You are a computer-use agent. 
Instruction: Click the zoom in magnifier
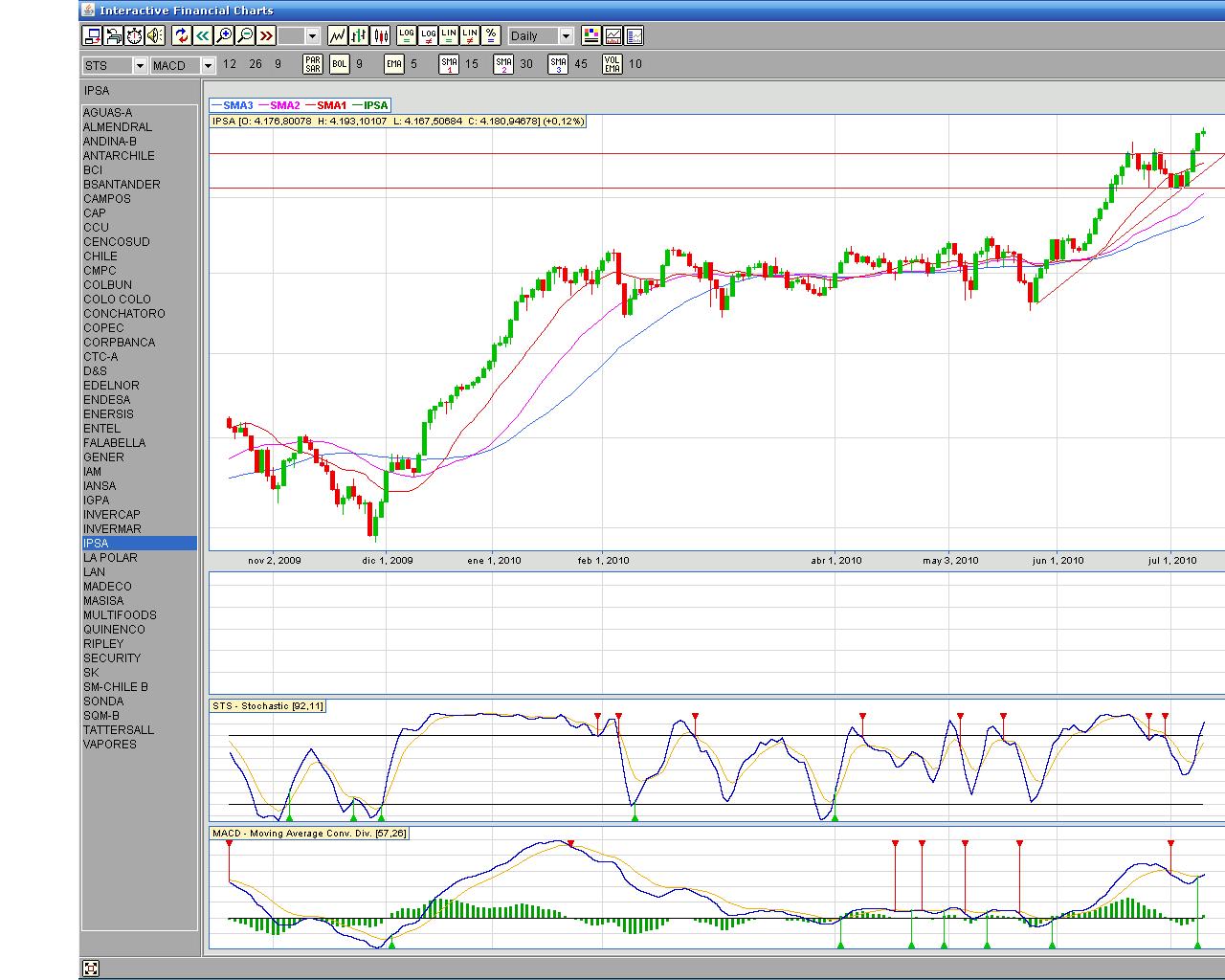point(224,35)
